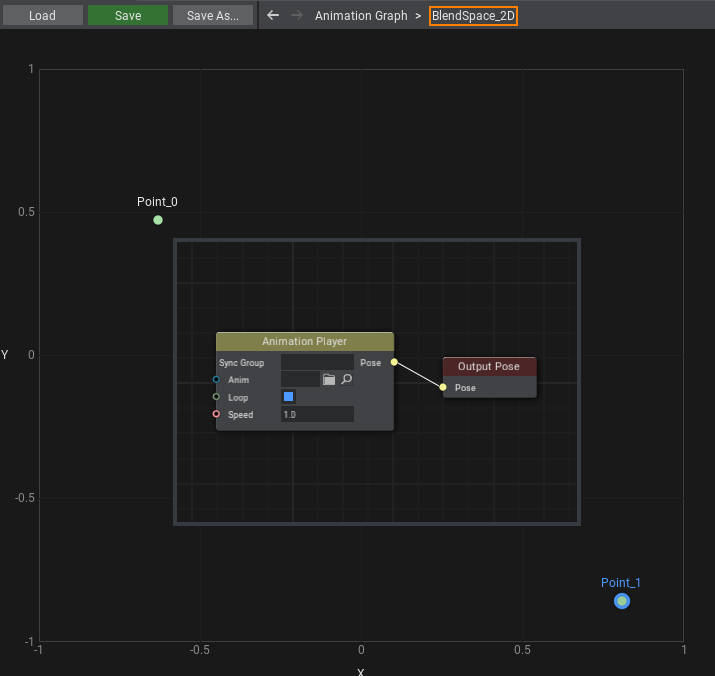Toggle the Loop checkbox
Image resolution: width=715 pixels, height=676 pixels.
click(x=288, y=397)
